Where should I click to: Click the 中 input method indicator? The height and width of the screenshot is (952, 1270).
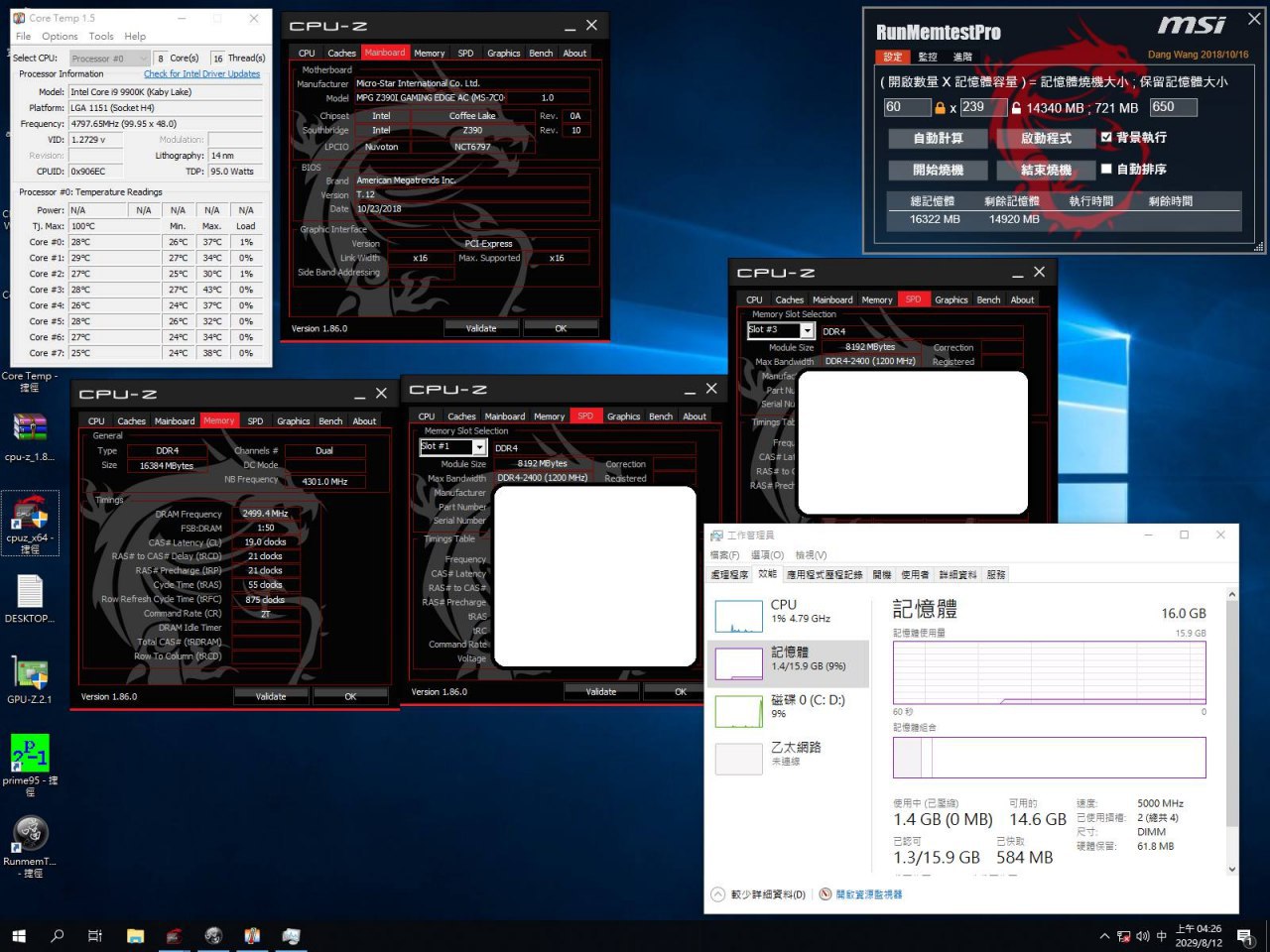(1162, 936)
